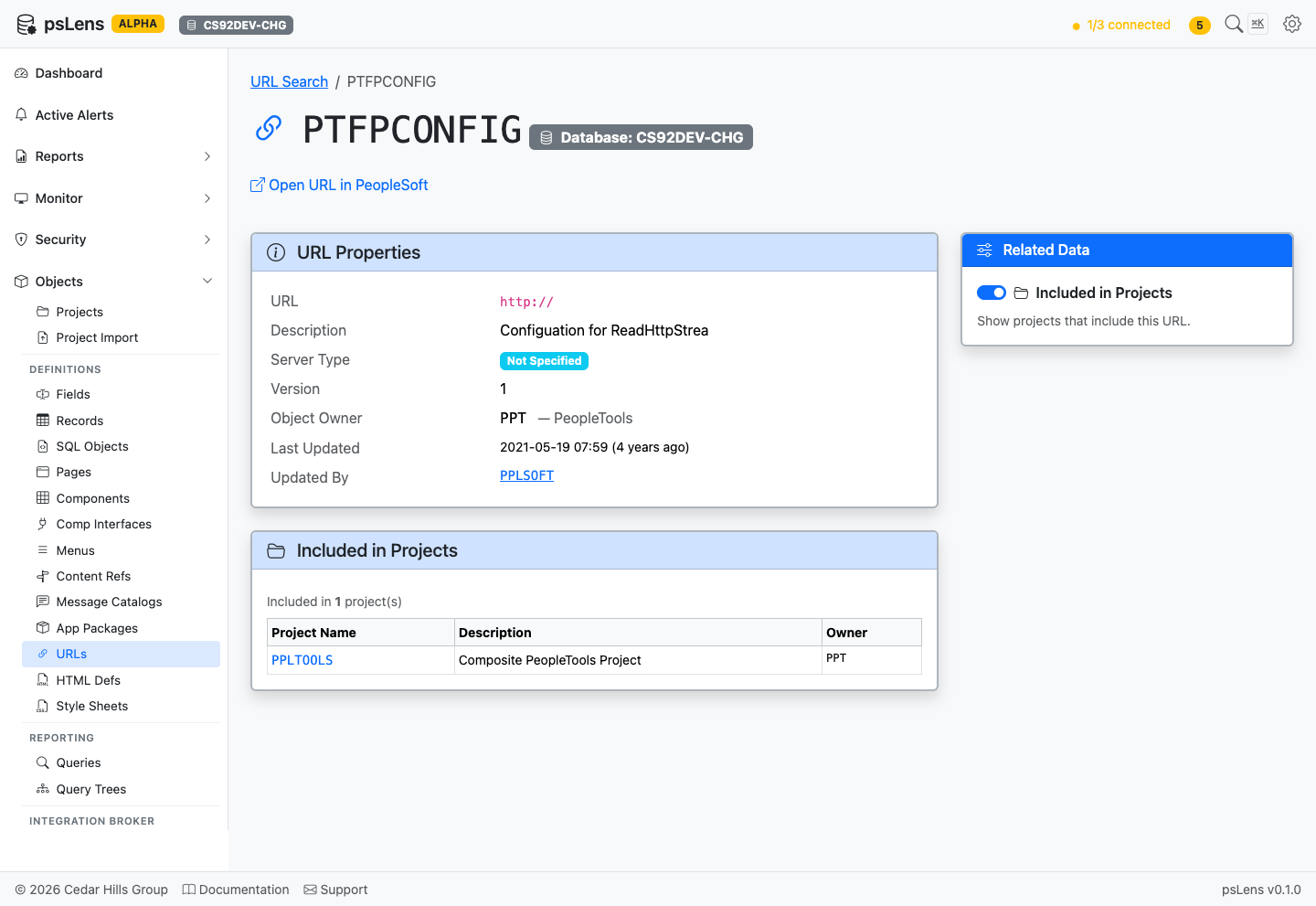Click the Reports chart icon
1316x906 pixels.
pyautogui.click(x=22, y=156)
